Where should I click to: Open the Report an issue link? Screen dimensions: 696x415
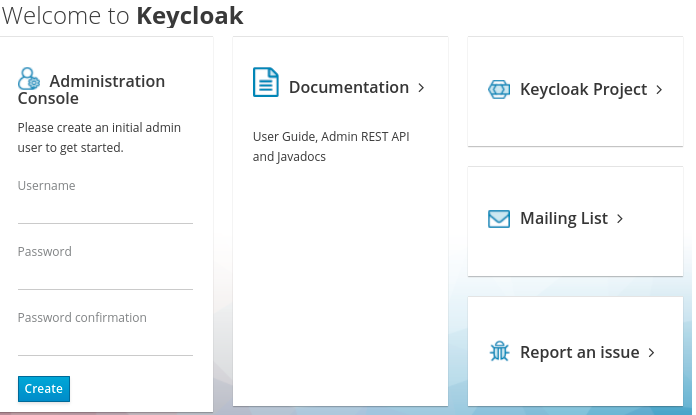580,352
